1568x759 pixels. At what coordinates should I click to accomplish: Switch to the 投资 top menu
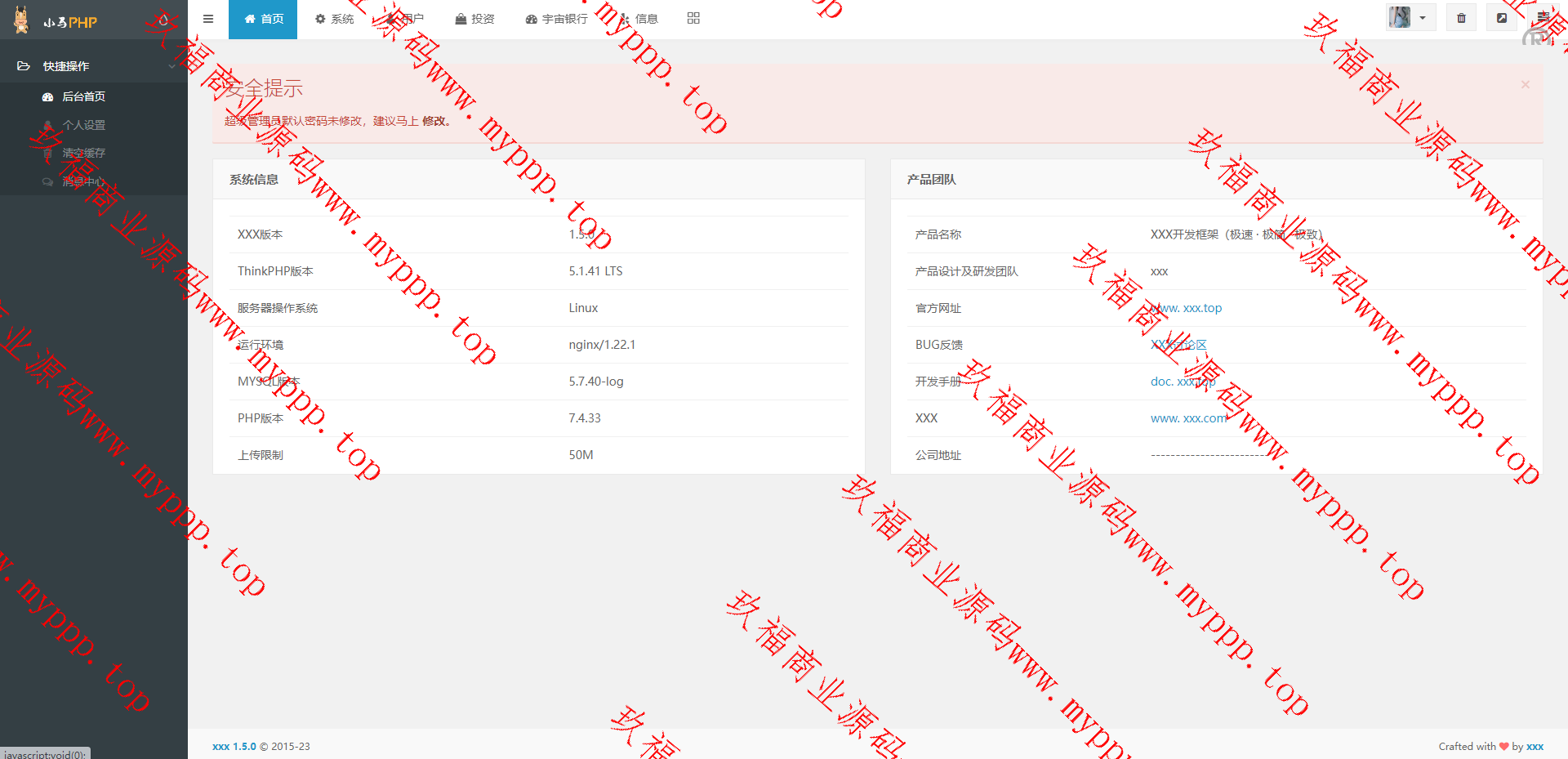point(474,19)
